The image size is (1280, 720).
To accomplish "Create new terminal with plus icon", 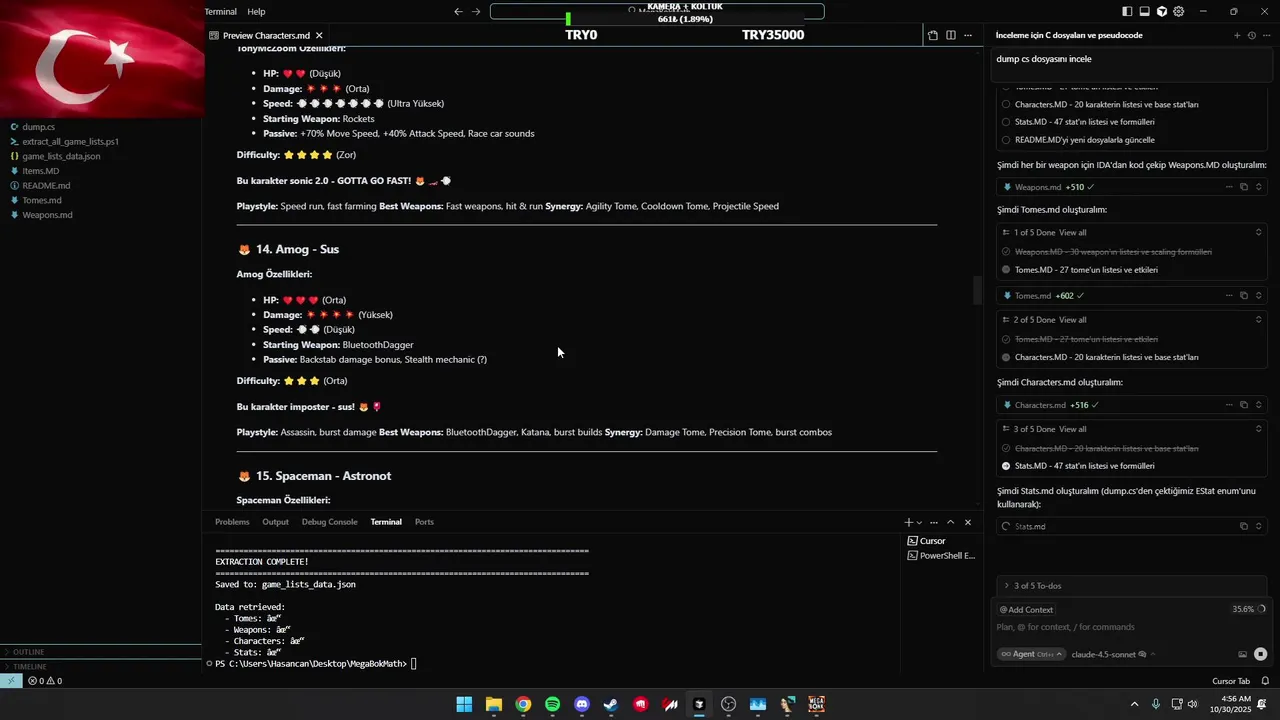I will (908, 522).
